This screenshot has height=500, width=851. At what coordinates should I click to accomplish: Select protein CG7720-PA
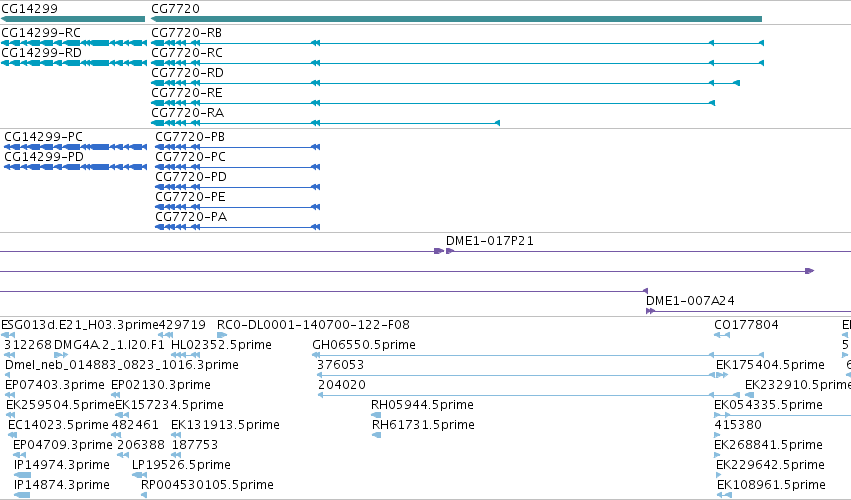(x=191, y=217)
